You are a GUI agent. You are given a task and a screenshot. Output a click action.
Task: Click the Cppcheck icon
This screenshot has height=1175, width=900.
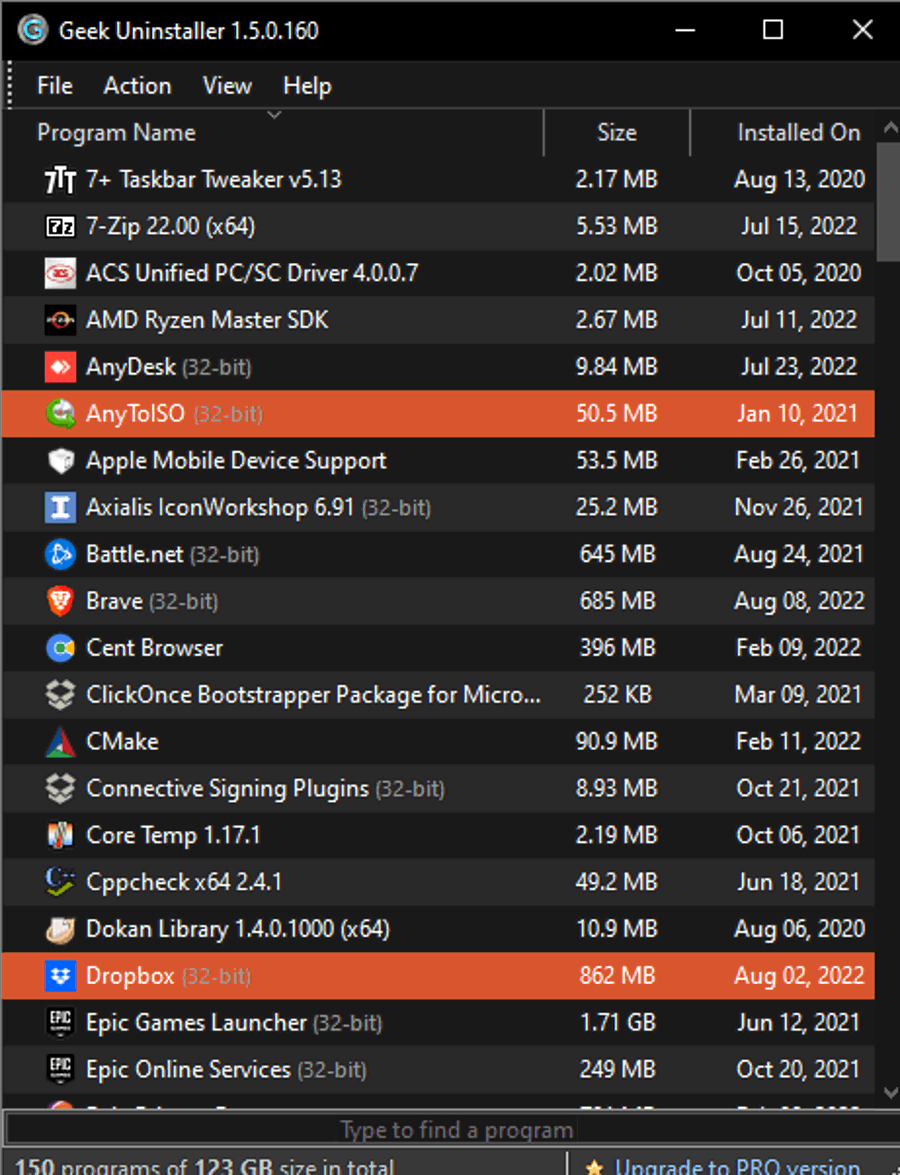[x=60, y=882]
